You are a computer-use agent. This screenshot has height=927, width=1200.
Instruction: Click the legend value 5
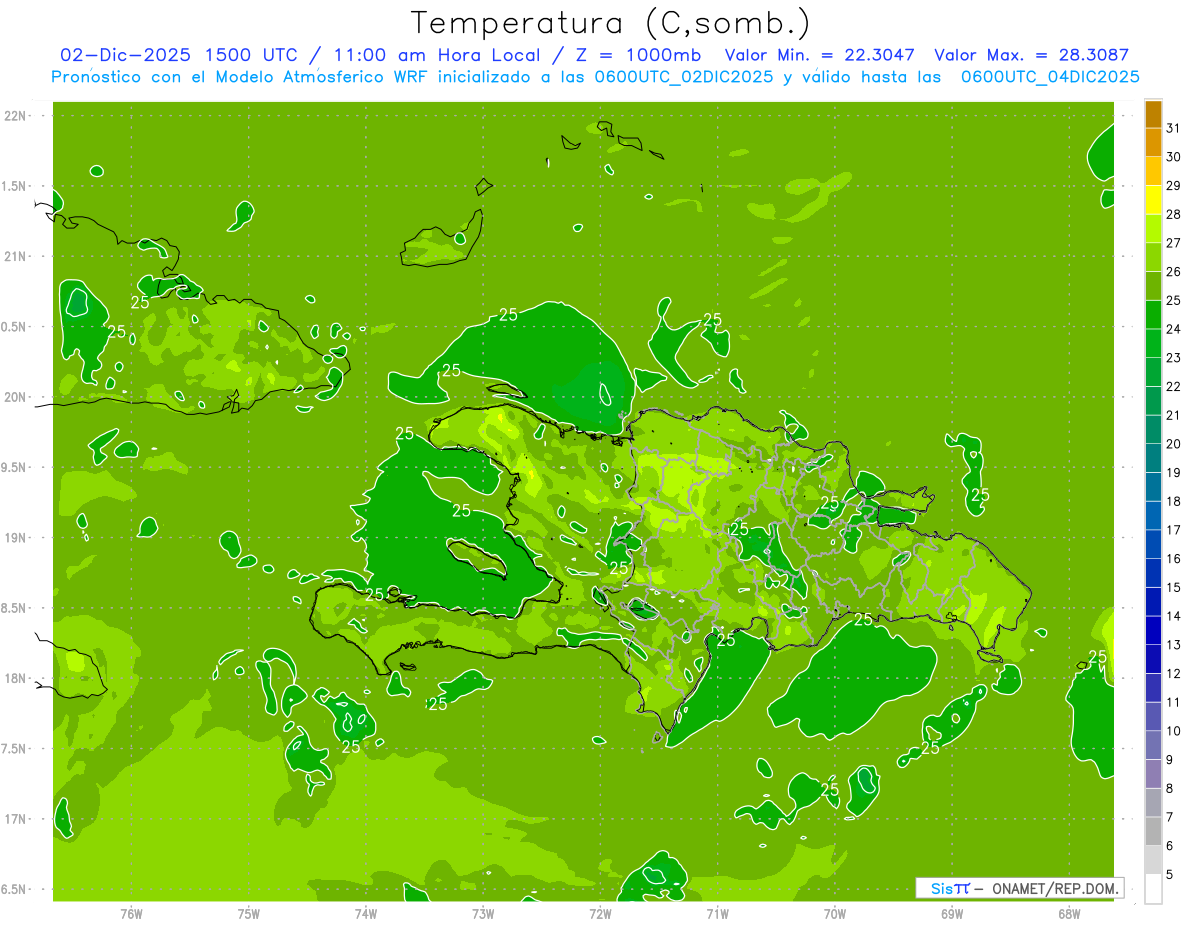pyautogui.click(x=1170, y=875)
